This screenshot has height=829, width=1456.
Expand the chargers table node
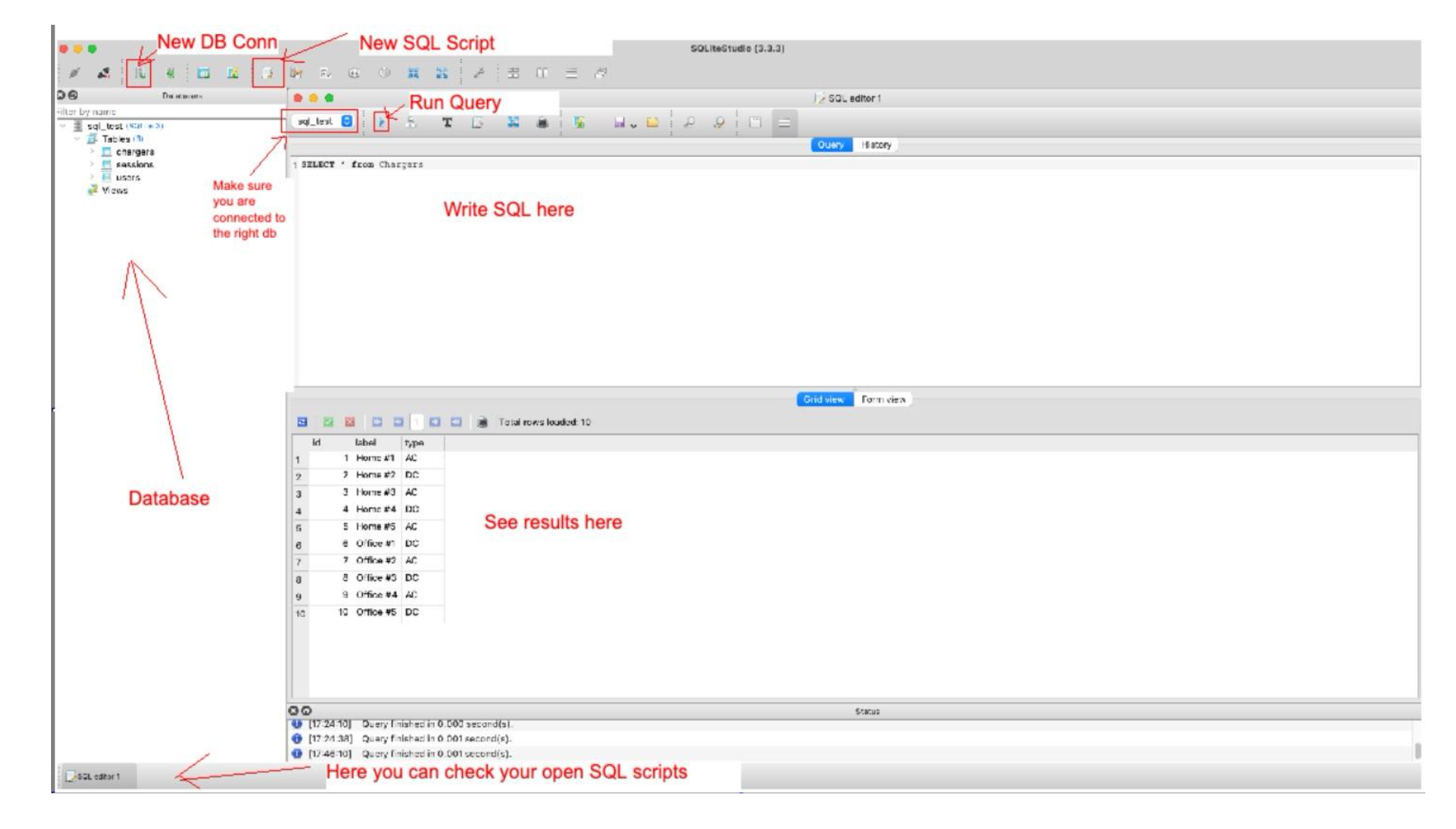coord(92,152)
